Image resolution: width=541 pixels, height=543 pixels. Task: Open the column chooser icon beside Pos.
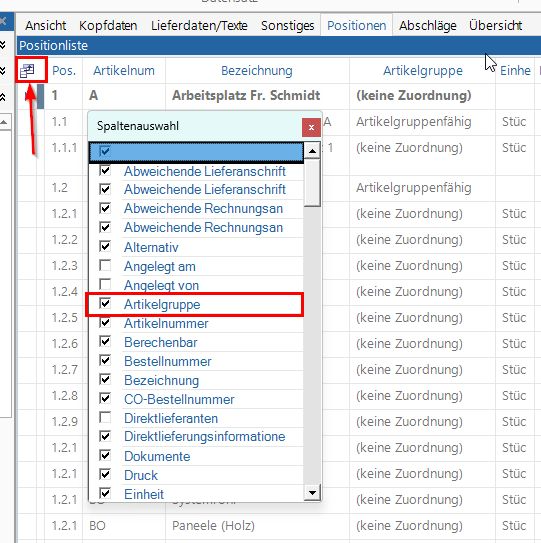click(27, 71)
